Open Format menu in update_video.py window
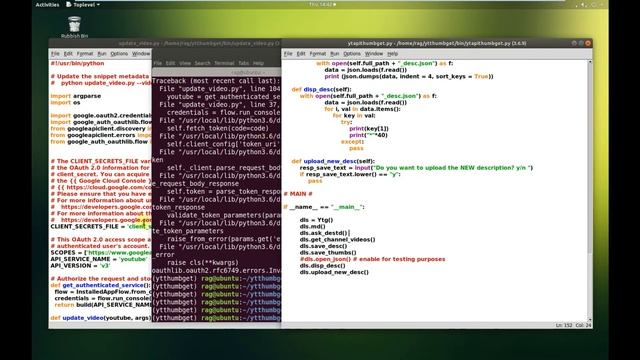Image resolution: width=640 pixels, height=360 pixels. coord(85,54)
